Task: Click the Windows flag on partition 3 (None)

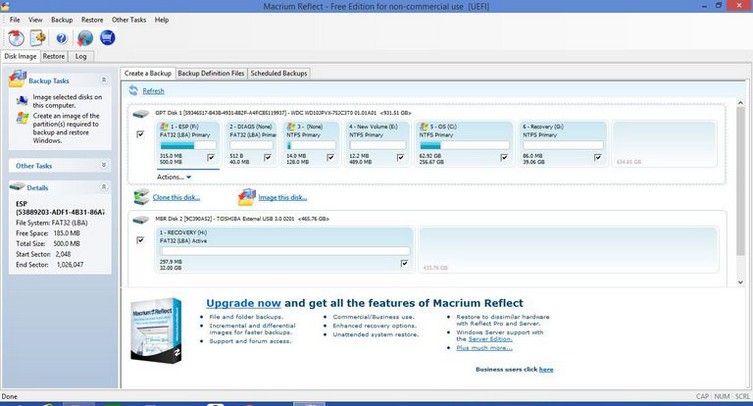Action: pyautogui.click(x=291, y=126)
